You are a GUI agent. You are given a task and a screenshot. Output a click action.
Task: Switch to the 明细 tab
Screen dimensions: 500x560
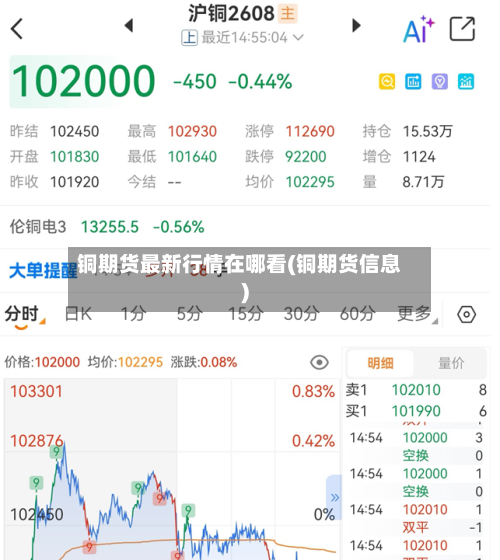click(x=380, y=364)
